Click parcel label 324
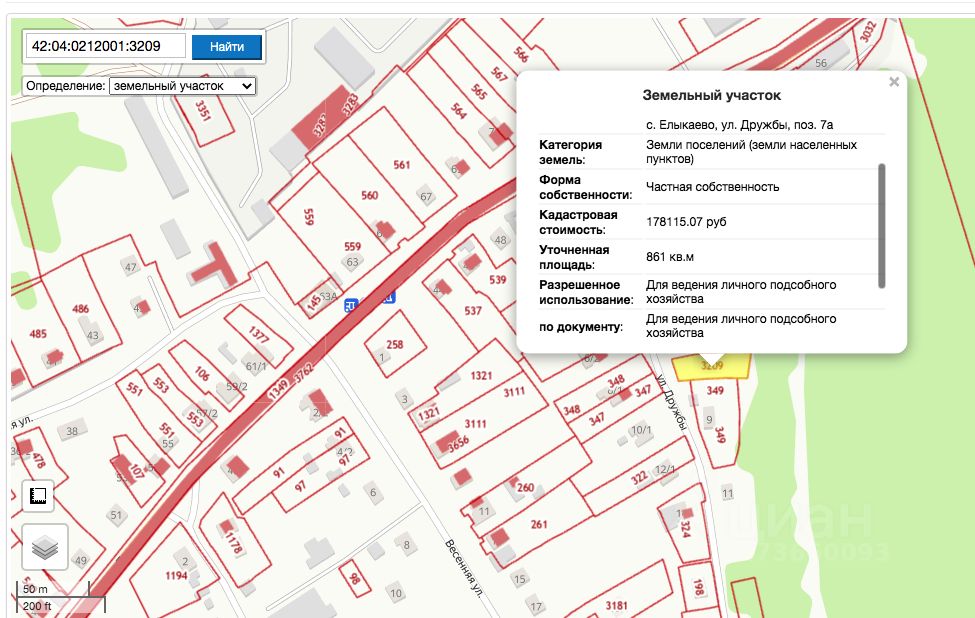Image resolution: width=975 pixels, height=618 pixels. [685, 528]
